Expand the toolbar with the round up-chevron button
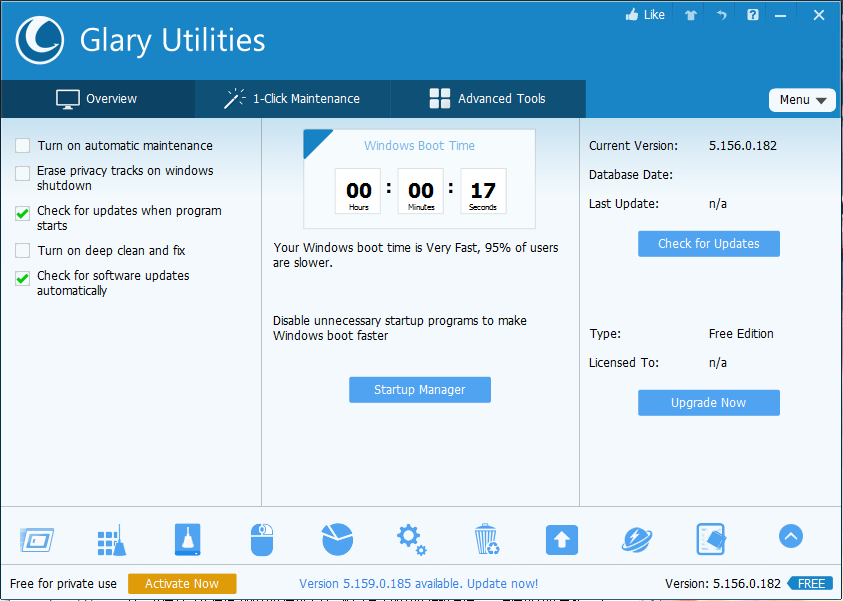Screen dimensions: 843x601 click(790, 537)
